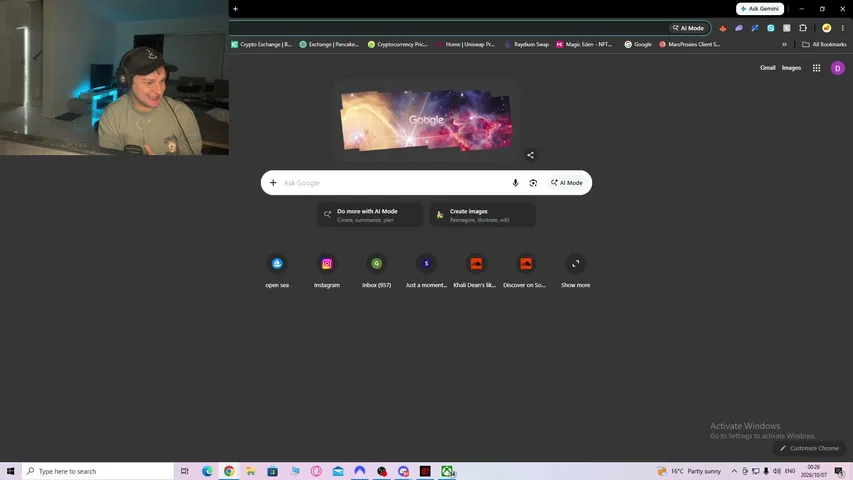Viewport: 853px width, 480px height.
Task: Open the Crypto Exchange bookmark
Action: coord(261,44)
